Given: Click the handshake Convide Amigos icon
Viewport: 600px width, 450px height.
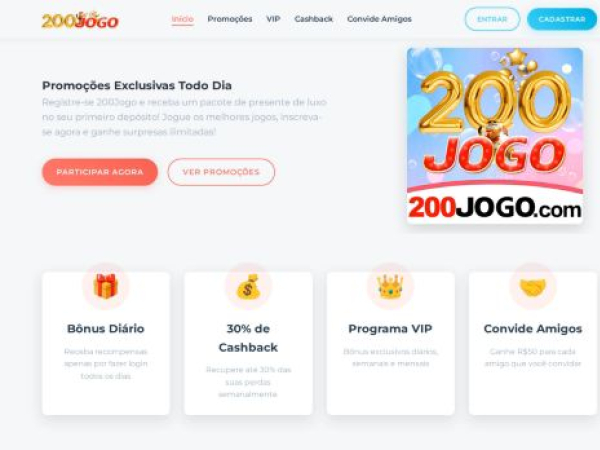Looking at the screenshot, I should [533, 287].
